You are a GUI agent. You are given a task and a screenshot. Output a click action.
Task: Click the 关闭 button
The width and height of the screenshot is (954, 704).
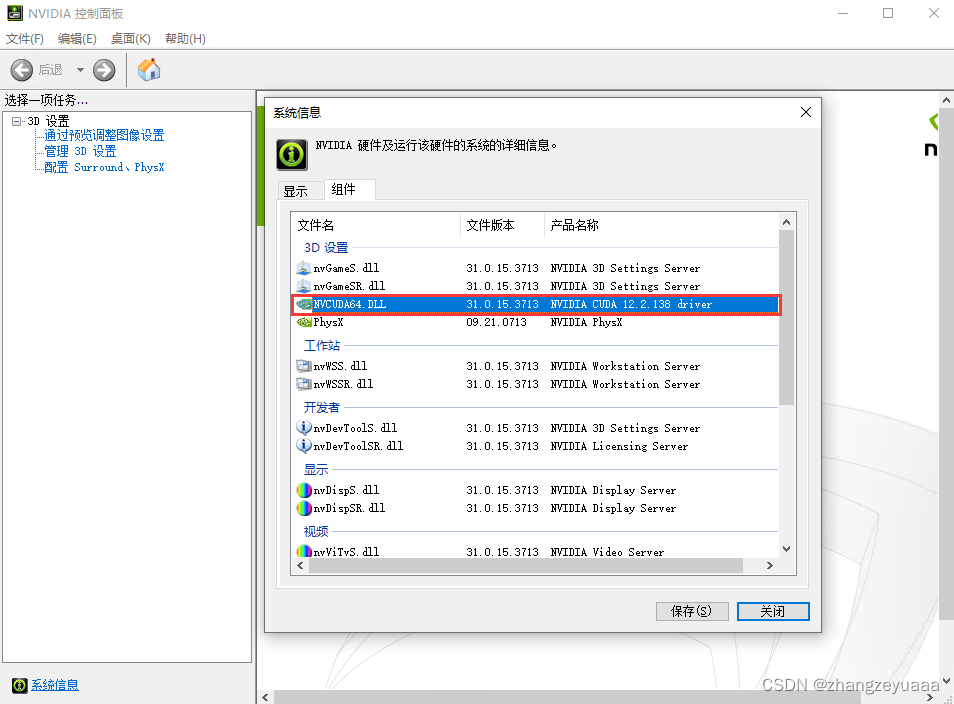pos(773,611)
